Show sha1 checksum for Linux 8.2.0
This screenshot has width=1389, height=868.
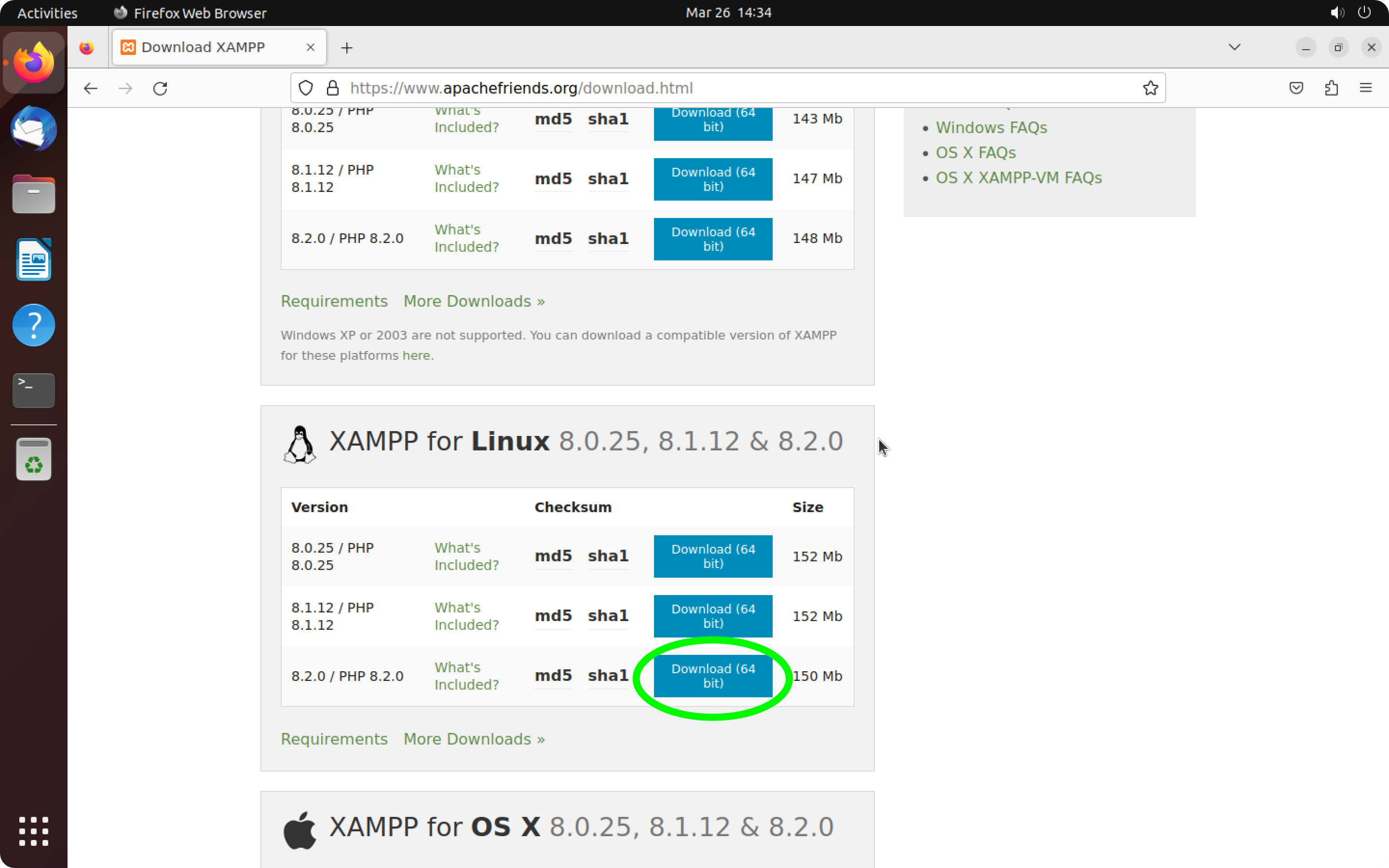pyautogui.click(x=608, y=676)
